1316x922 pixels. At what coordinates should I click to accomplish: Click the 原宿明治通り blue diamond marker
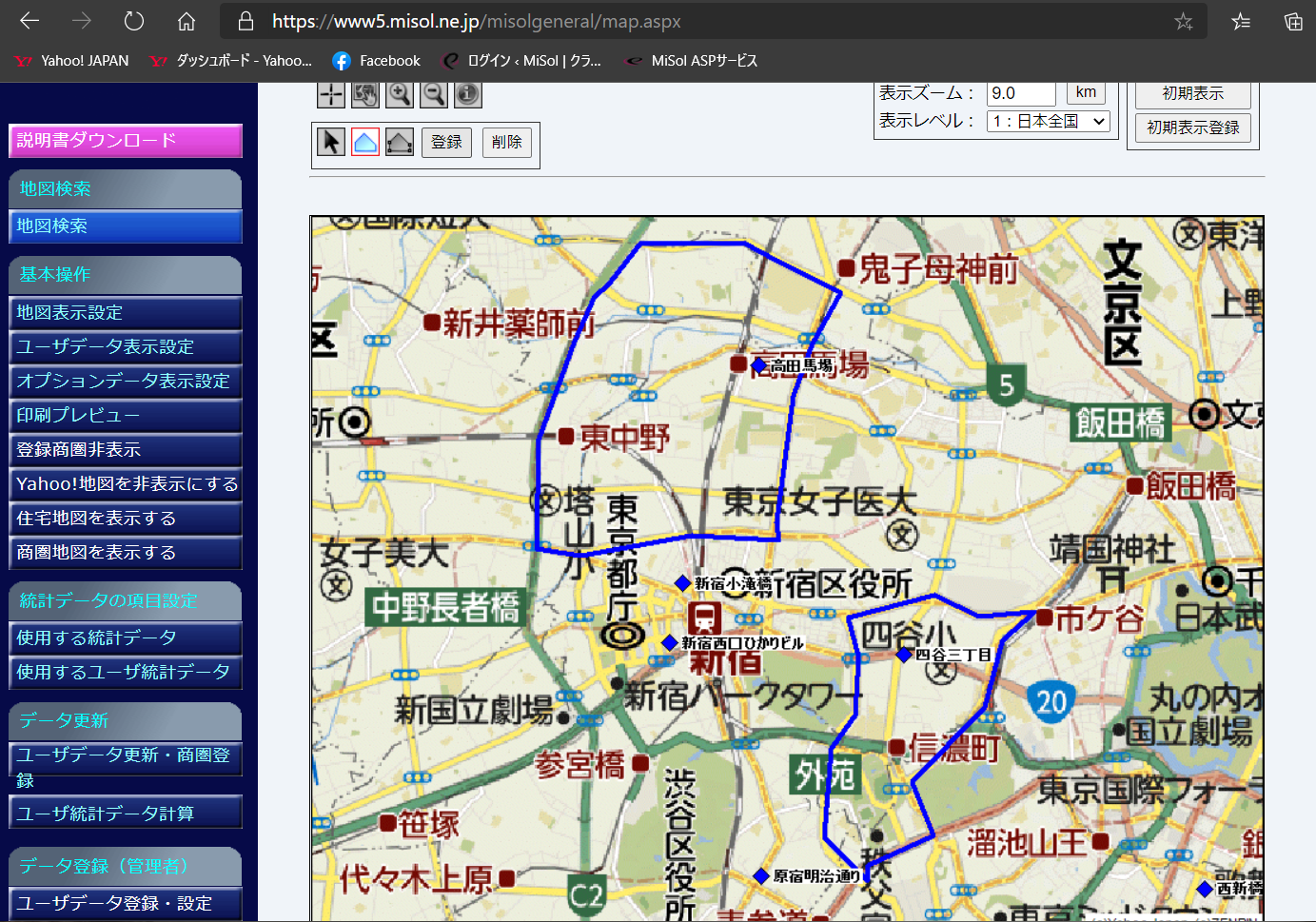760,875
